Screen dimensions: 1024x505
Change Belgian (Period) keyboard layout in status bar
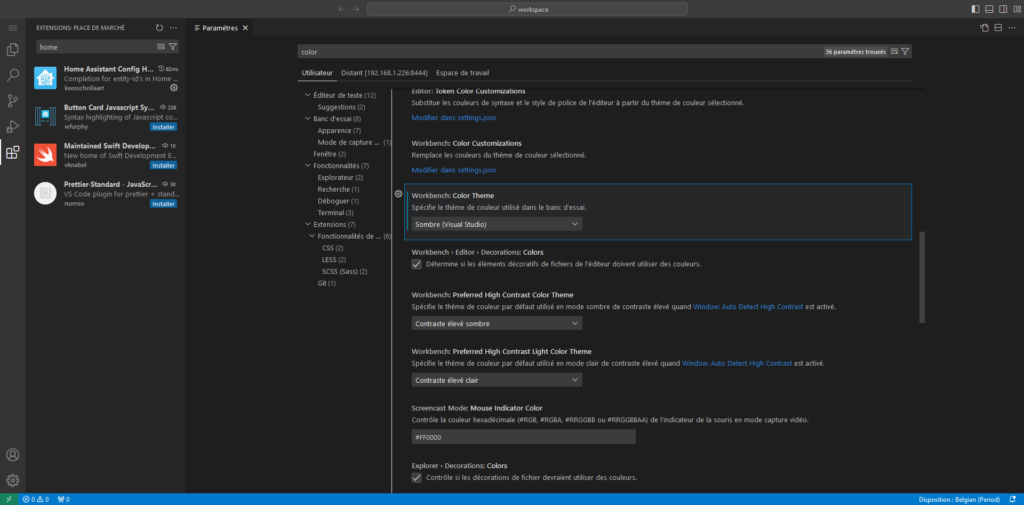point(960,499)
